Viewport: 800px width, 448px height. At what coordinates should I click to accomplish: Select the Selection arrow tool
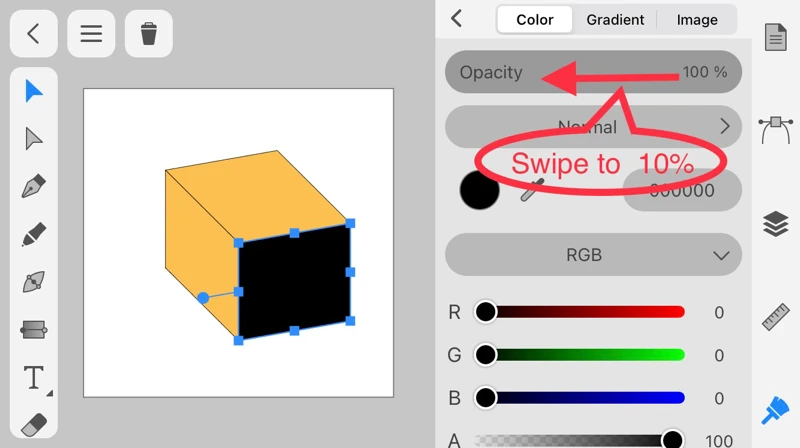[34, 92]
